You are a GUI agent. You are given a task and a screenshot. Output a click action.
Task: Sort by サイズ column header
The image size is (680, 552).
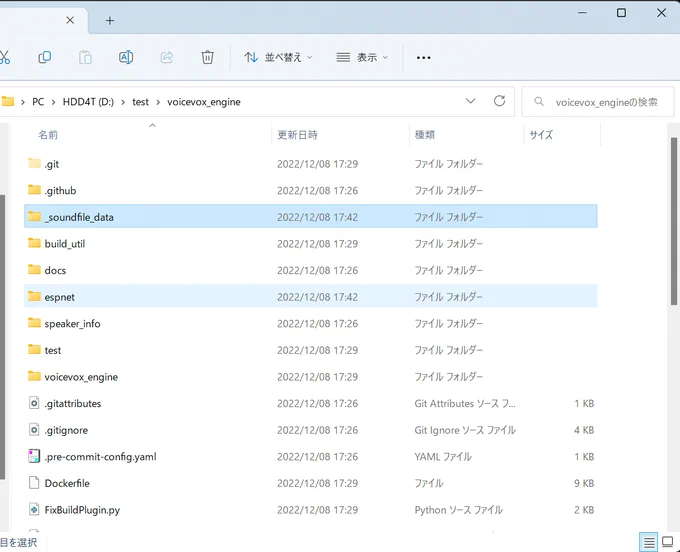(x=541, y=135)
